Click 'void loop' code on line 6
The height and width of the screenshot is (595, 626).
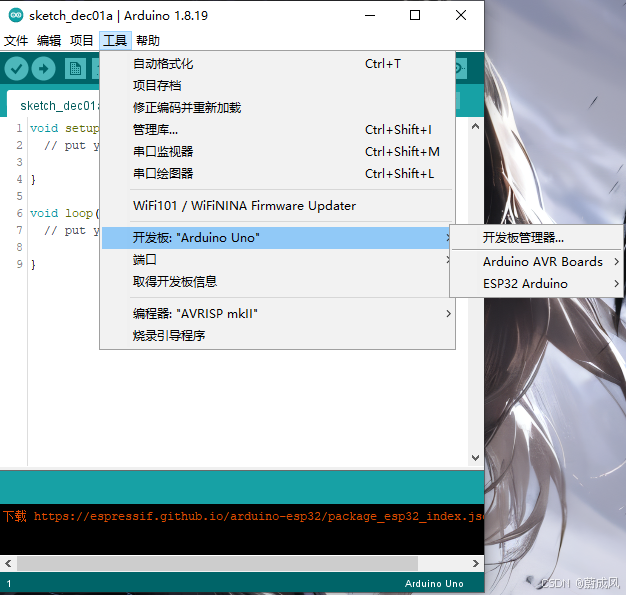tap(65, 213)
